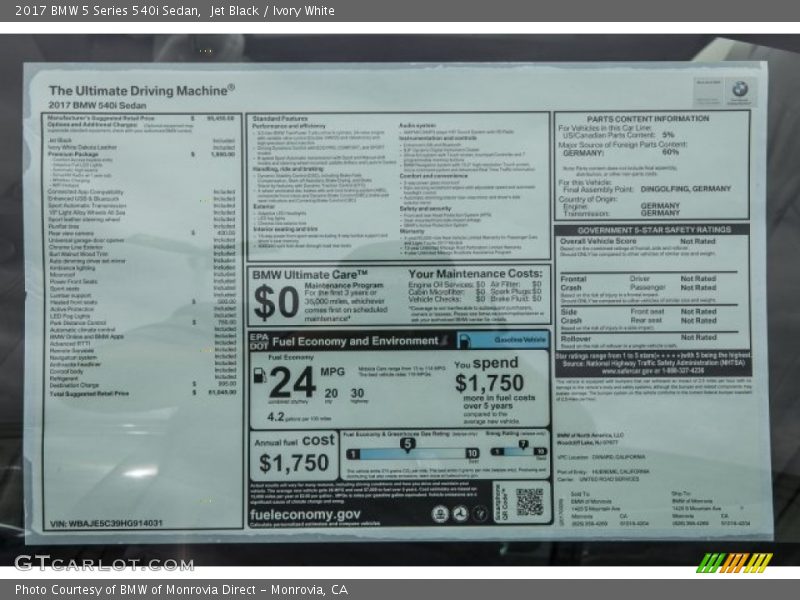Click 'Manufacturer's Suggested Retail Price' line

point(141,118)
